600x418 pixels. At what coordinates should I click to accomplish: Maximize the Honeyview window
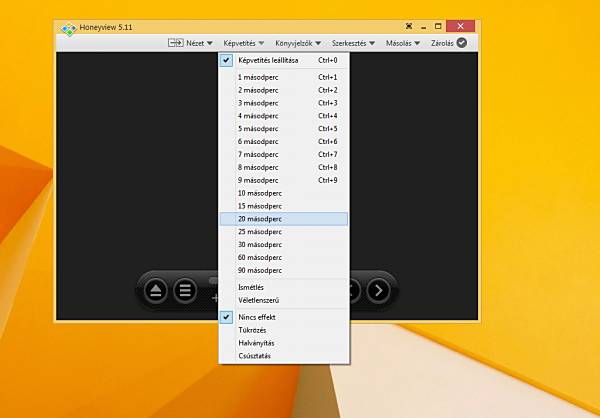click(x=438, y=26)
